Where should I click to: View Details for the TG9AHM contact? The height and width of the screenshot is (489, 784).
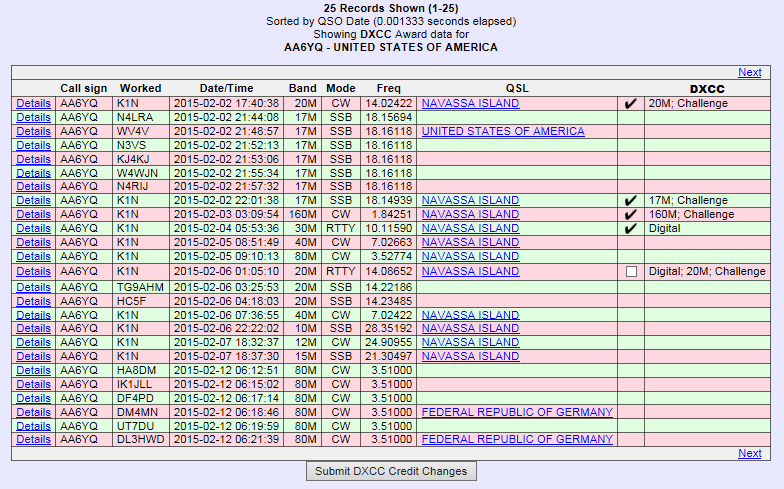33,287
